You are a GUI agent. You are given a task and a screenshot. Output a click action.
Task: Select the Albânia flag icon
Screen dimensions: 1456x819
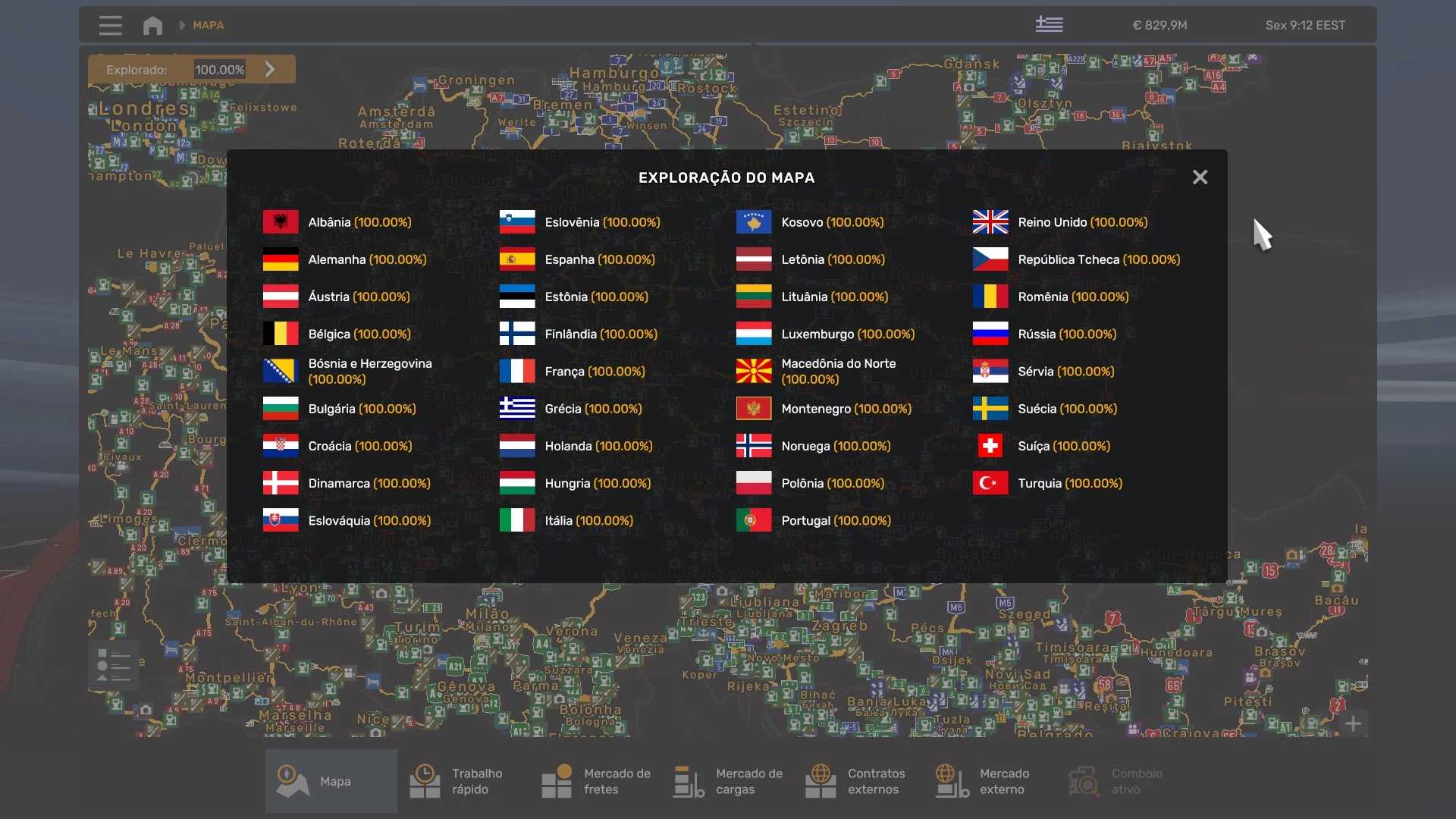coord(281,222)
